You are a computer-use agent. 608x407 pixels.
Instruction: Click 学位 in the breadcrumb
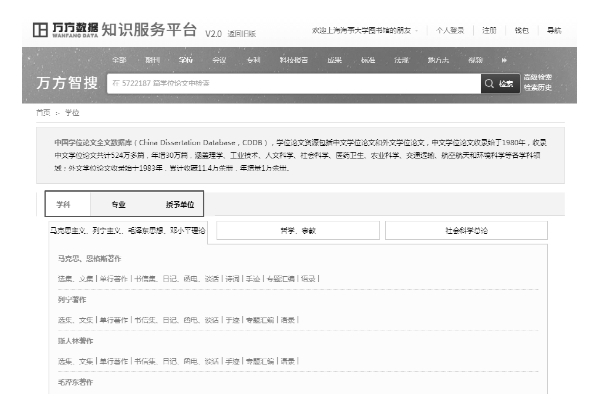(x=72, y=113)
